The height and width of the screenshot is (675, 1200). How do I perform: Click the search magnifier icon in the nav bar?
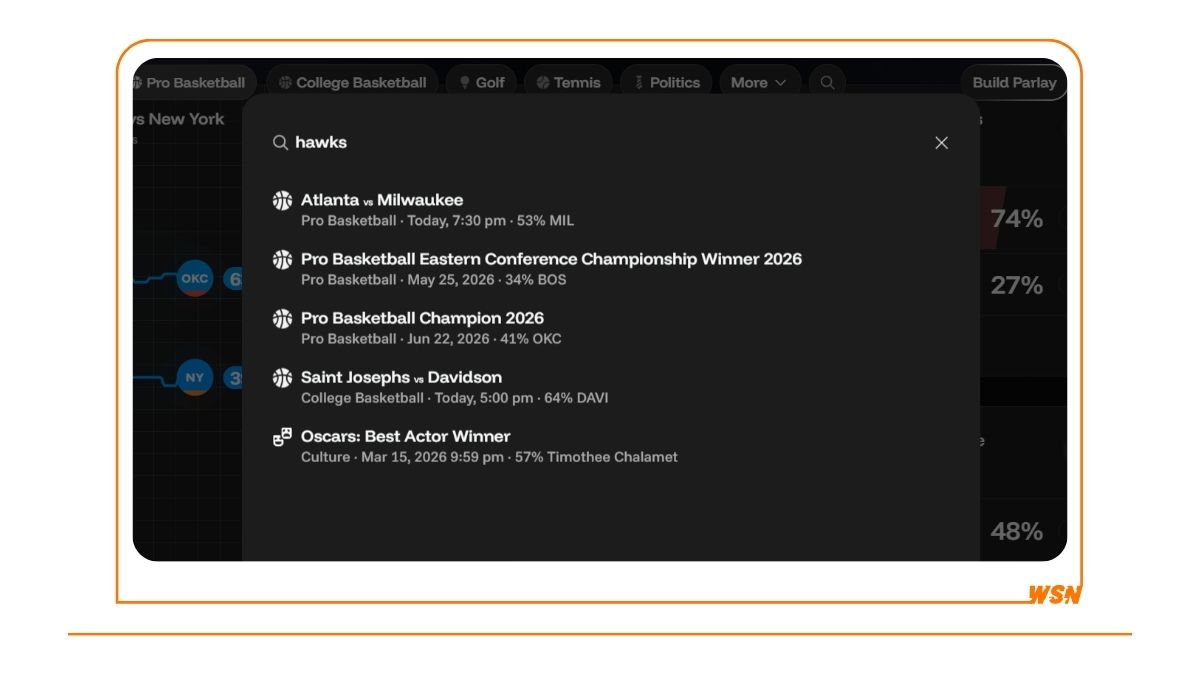click(827, 83)
